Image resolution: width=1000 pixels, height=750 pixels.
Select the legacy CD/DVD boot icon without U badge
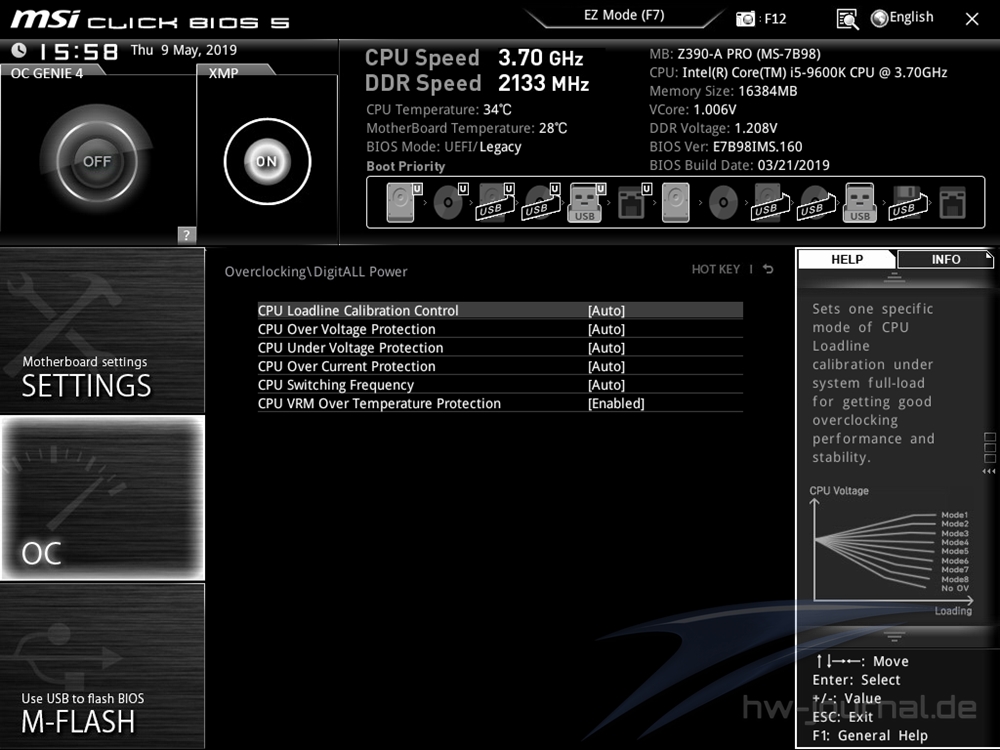click(723, 203)
